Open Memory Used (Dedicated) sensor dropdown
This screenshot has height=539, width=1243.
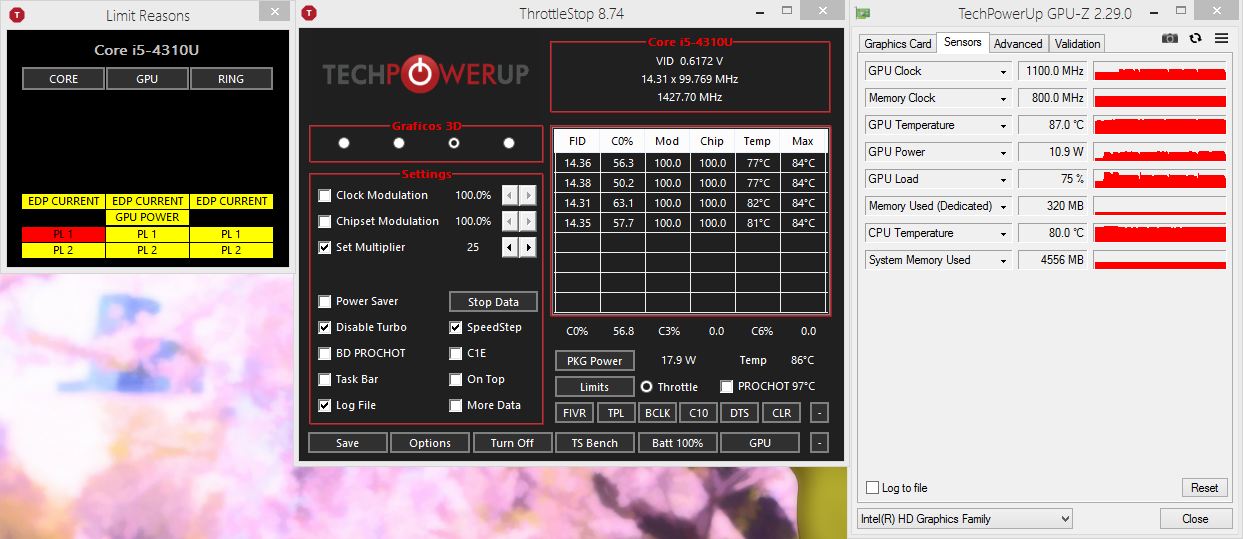point(1004,207)
